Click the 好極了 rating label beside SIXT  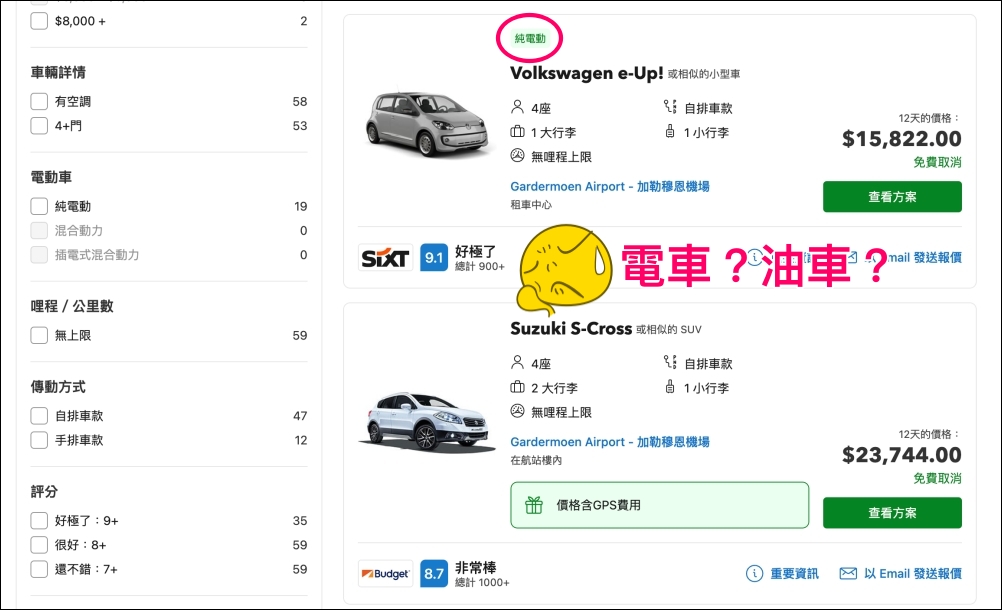coord(475,251)
